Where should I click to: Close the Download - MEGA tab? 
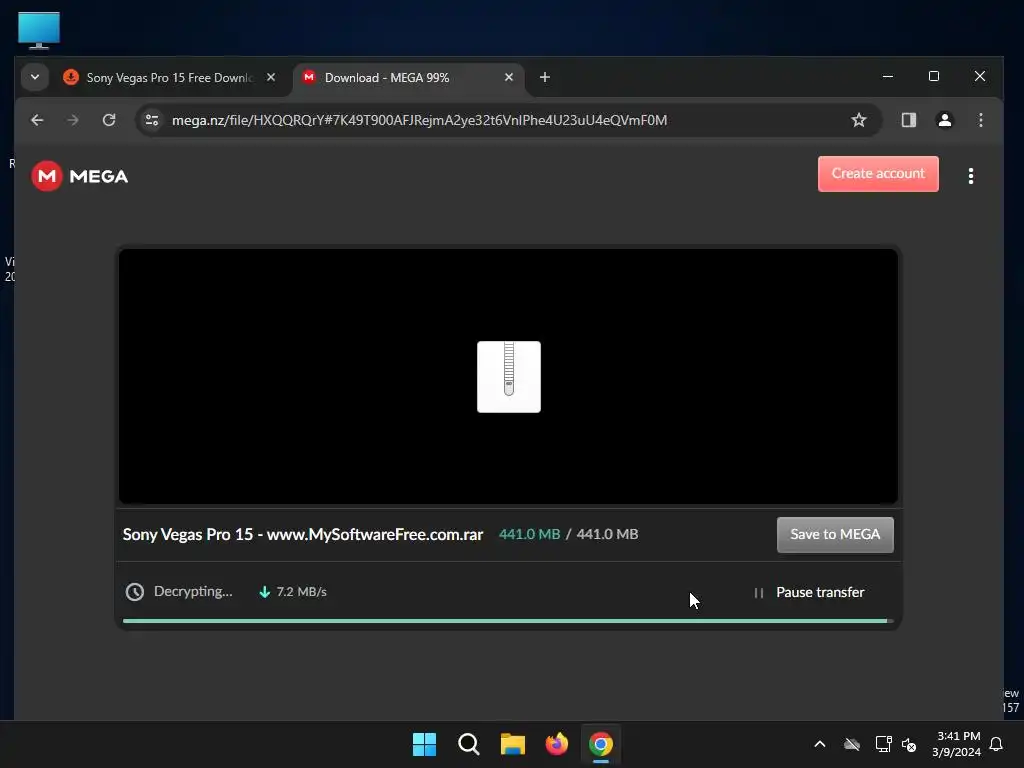pos(509,77)
